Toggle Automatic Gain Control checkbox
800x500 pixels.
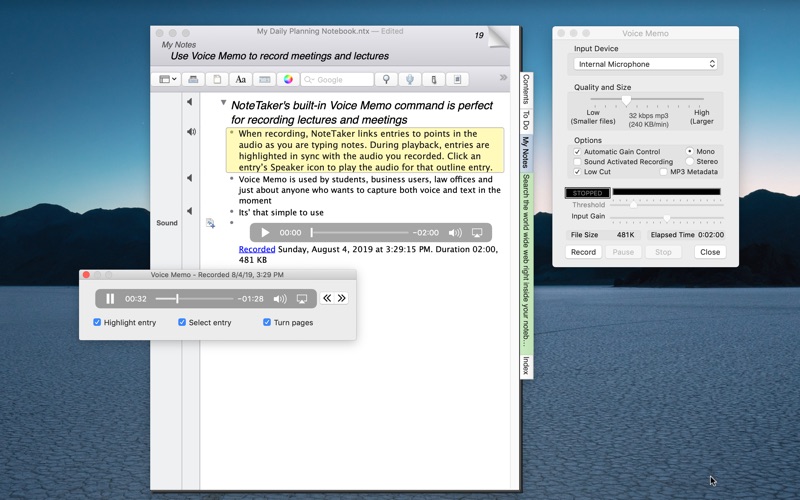click(577, 152)
